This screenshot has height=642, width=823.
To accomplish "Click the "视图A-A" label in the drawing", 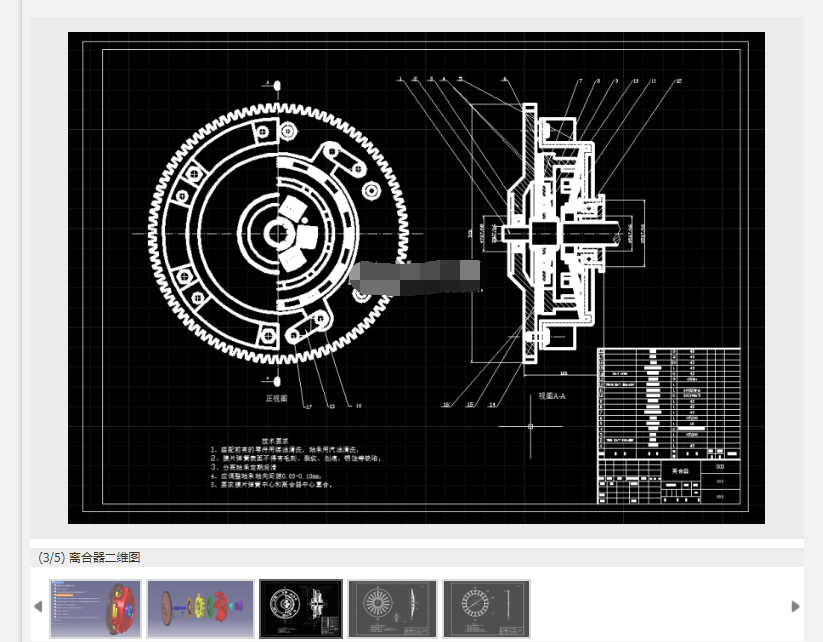I will tap(552, 396).
